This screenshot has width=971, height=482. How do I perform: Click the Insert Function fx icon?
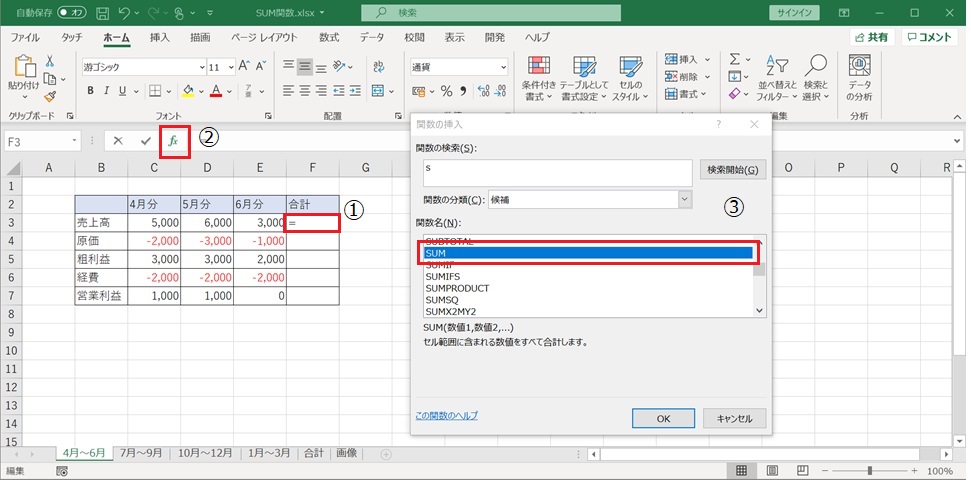click(x=173, y=141)
